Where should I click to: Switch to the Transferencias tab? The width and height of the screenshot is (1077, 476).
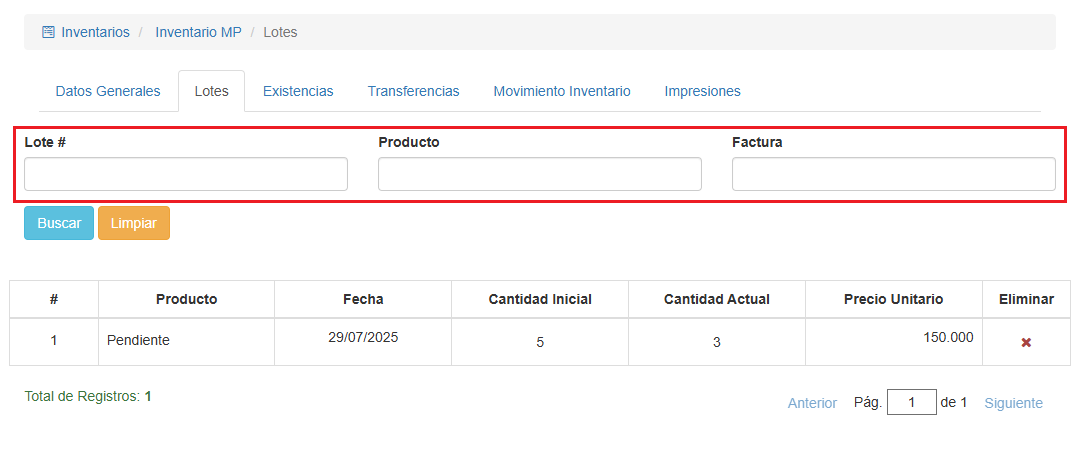tap(413, 91)
